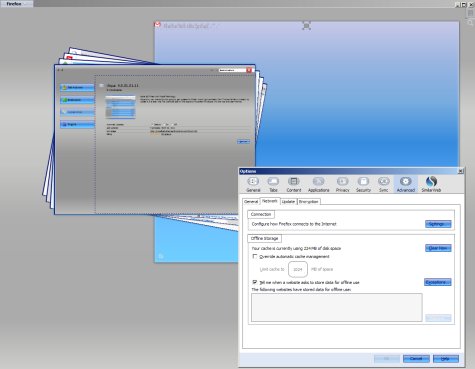Click the connection Settings button
The image size is (475, 369).
click(x=438, y=224)
